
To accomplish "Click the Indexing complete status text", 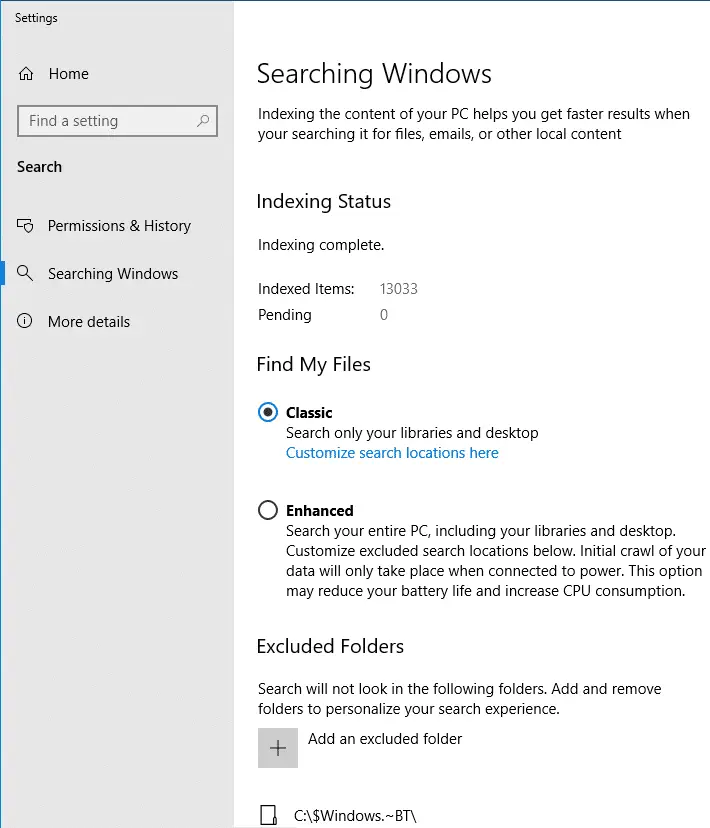I will click(321, 245).
